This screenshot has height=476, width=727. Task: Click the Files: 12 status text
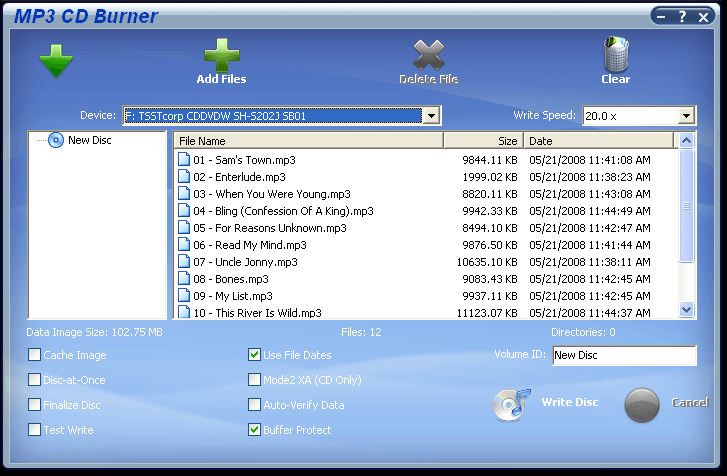point(361,332)
